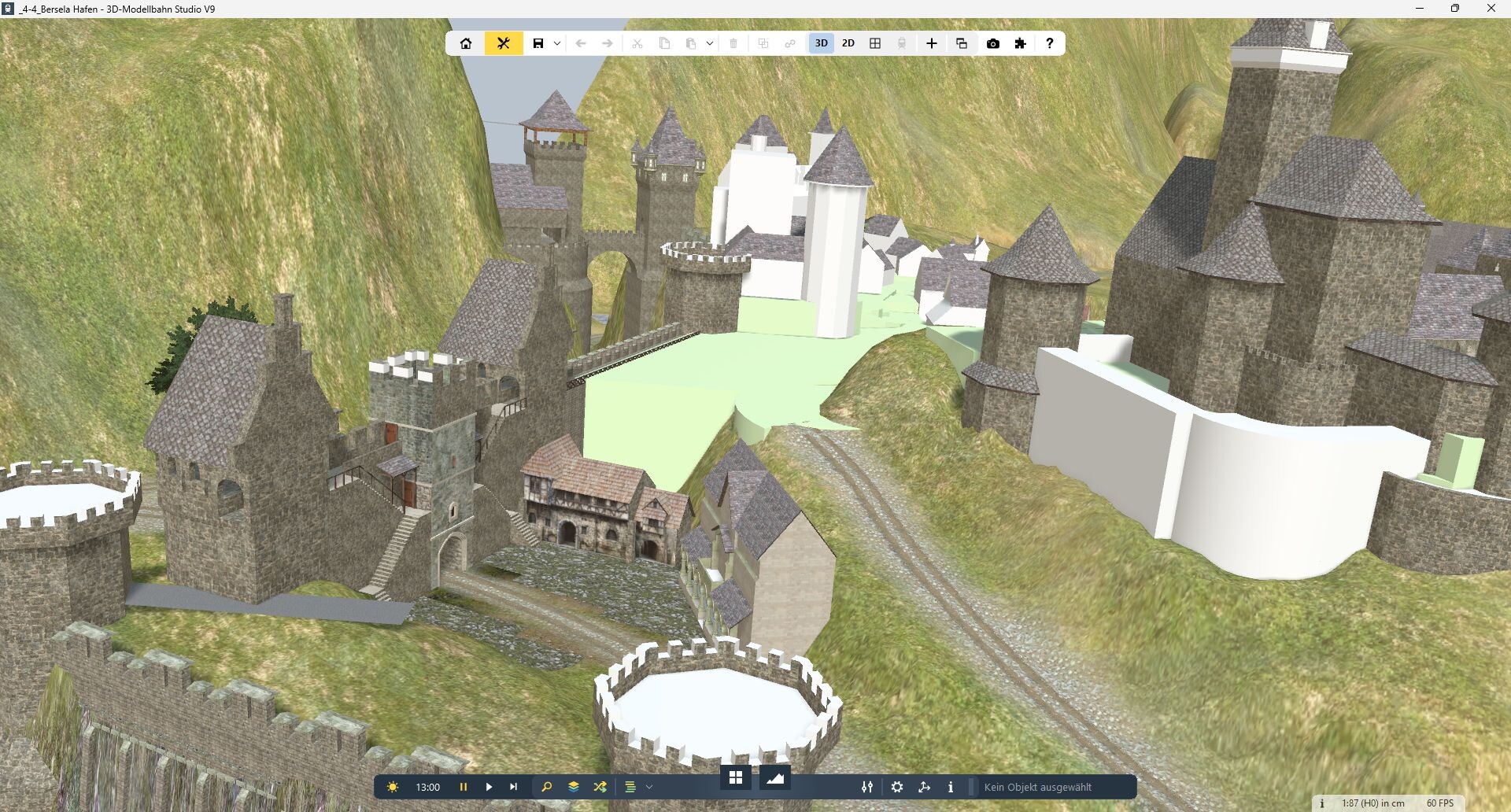Viewport: 1511px width, 812px height.
Task: Click the grid layout view icon
Action: (x=875, y=43)
